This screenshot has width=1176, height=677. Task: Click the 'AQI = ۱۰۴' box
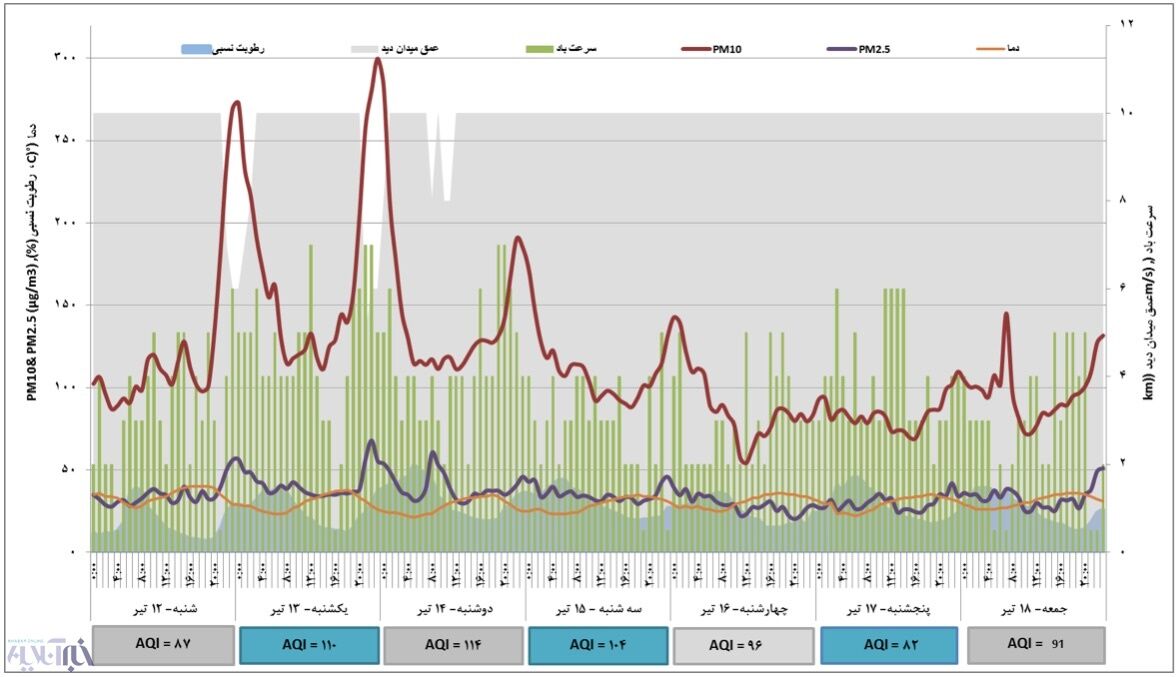[598, 646]
